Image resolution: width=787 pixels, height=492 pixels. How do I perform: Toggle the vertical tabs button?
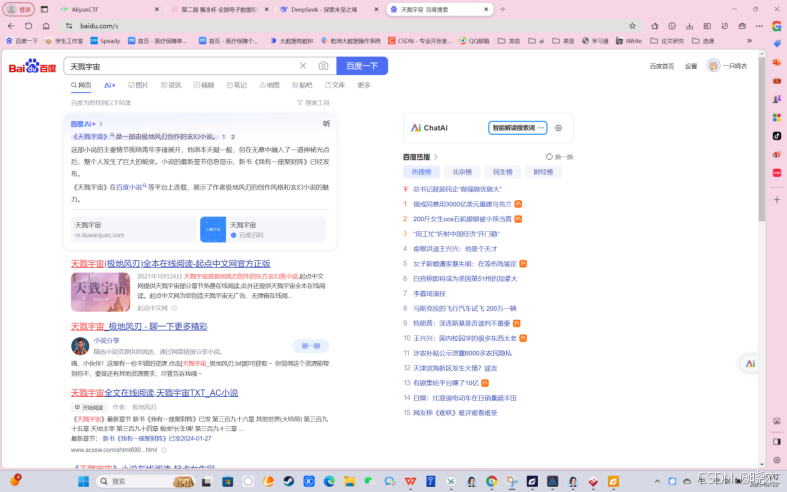(x=44, y=9)
